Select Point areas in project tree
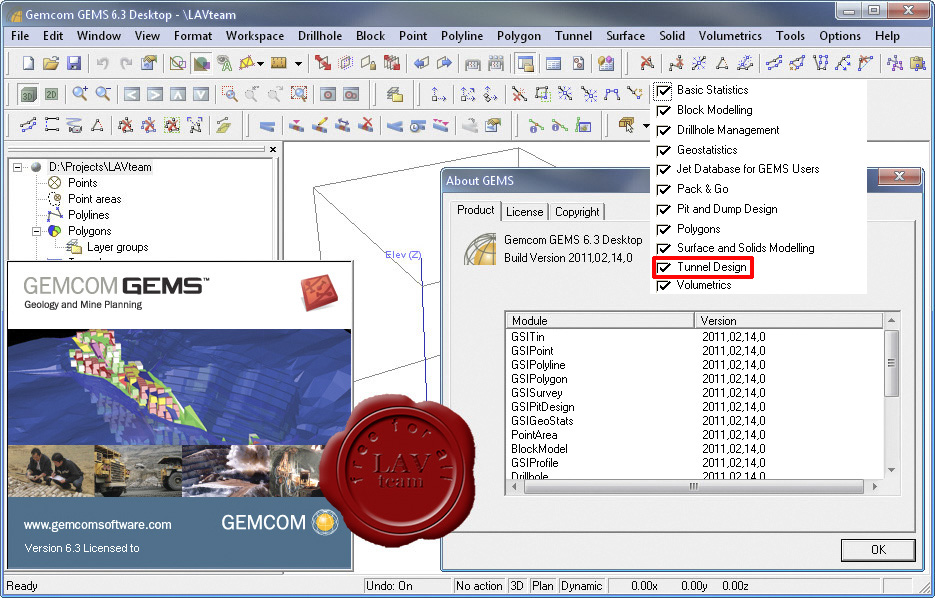The height and width of the screenshot is (598, 935). [x=94, y=199]
